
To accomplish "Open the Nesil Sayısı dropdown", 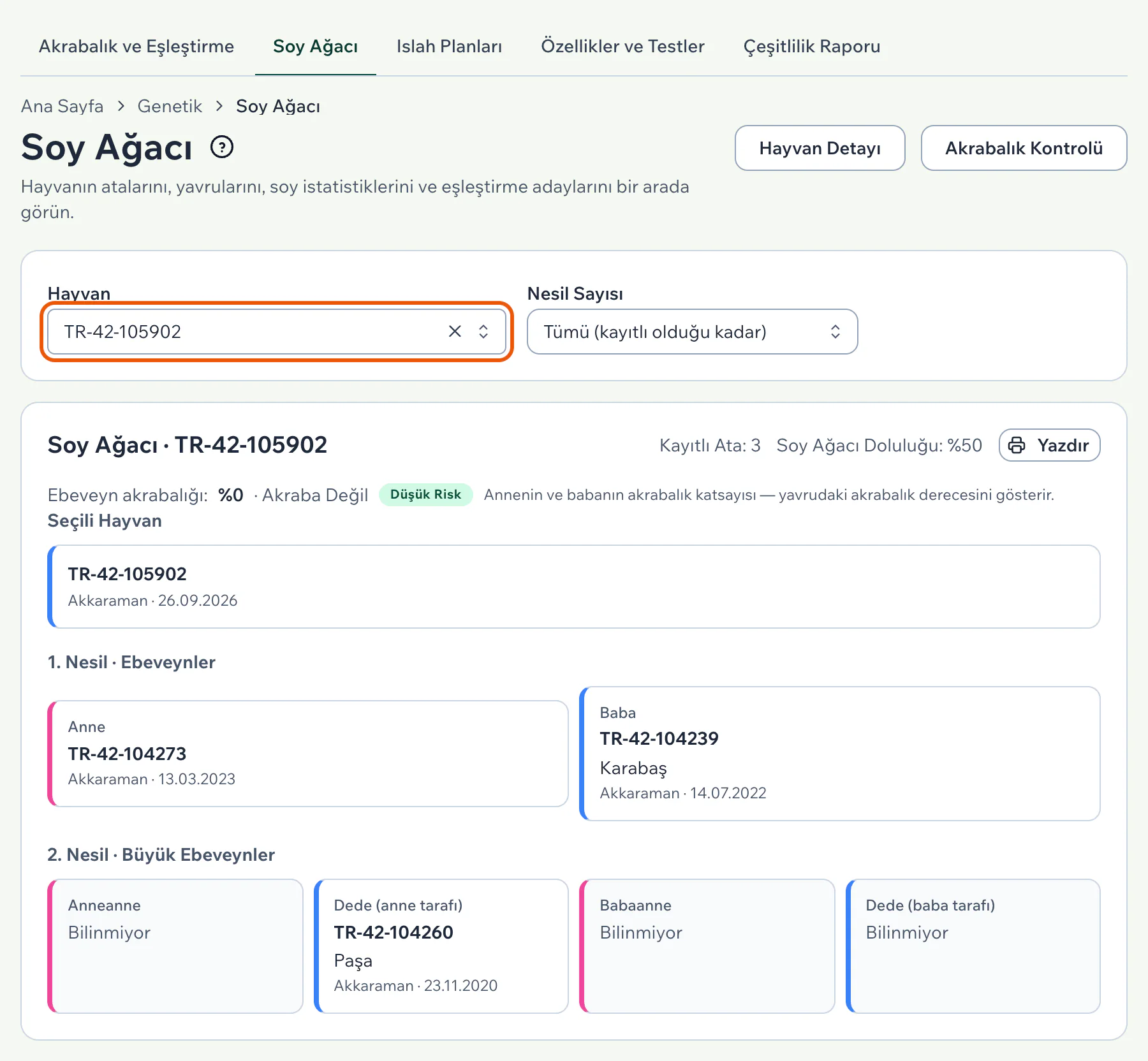I will pyautogui.click(x=692, y=332).
